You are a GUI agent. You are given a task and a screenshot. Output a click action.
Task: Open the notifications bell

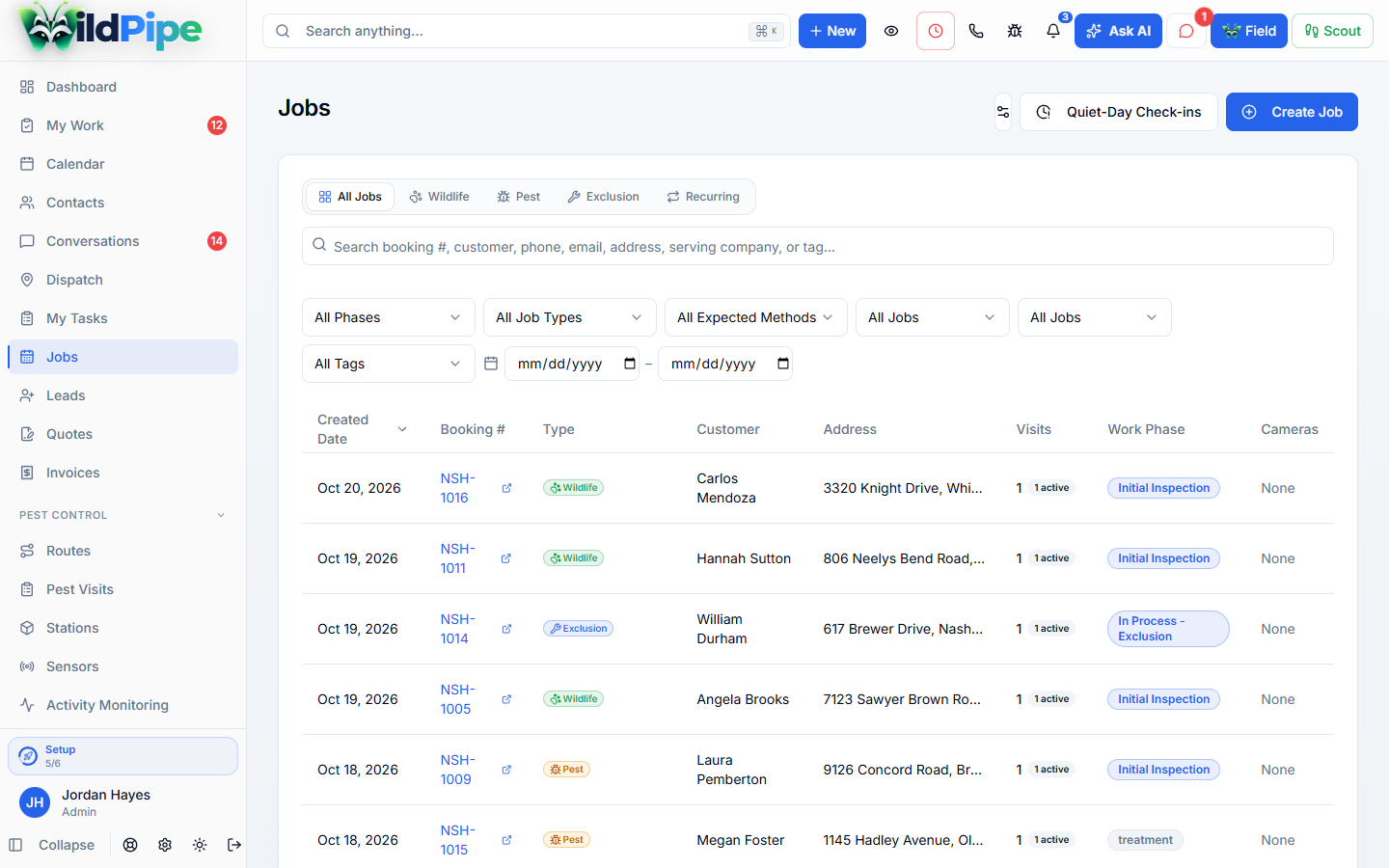(1053, 31)
